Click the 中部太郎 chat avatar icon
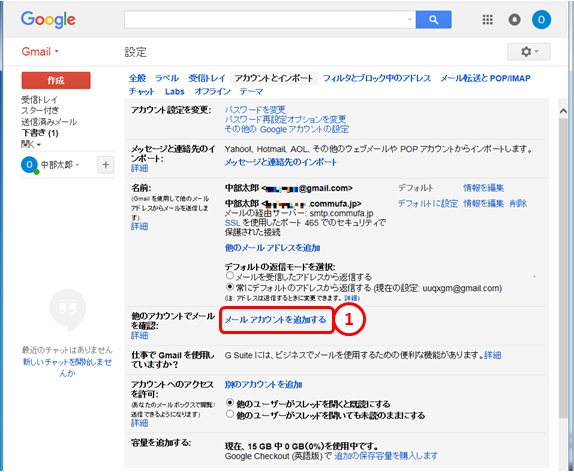574x472 pixels. (29, 165)
